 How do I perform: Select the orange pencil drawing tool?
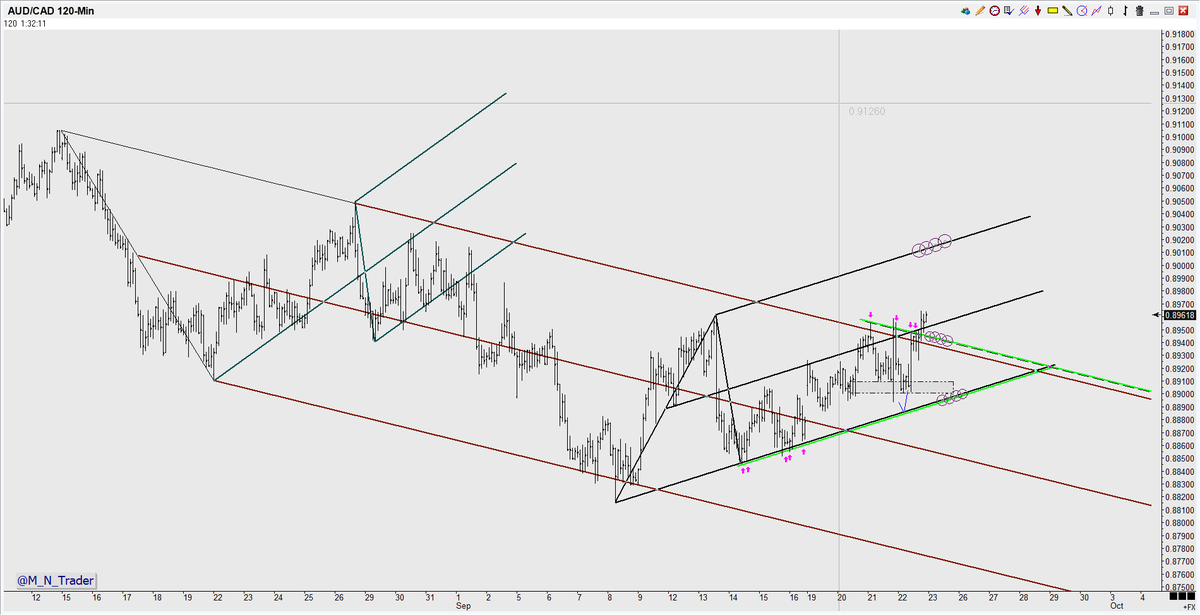tap(980, 10)
